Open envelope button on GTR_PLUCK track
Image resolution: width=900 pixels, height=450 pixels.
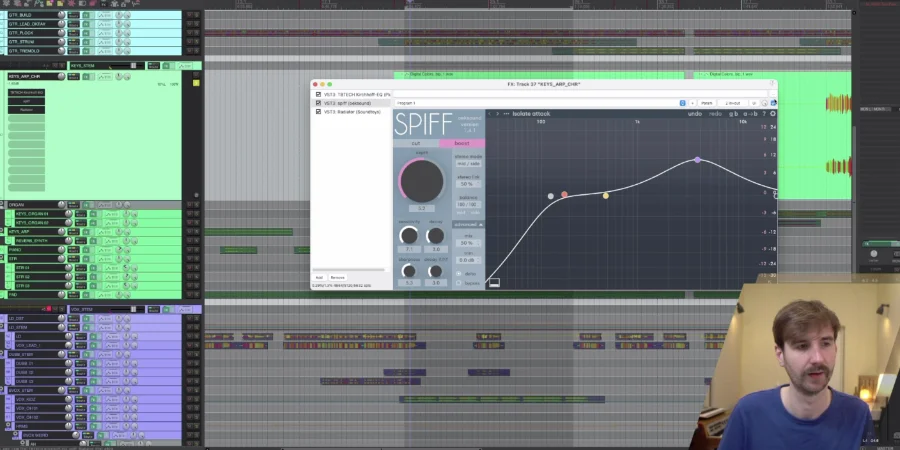(104, 33)
